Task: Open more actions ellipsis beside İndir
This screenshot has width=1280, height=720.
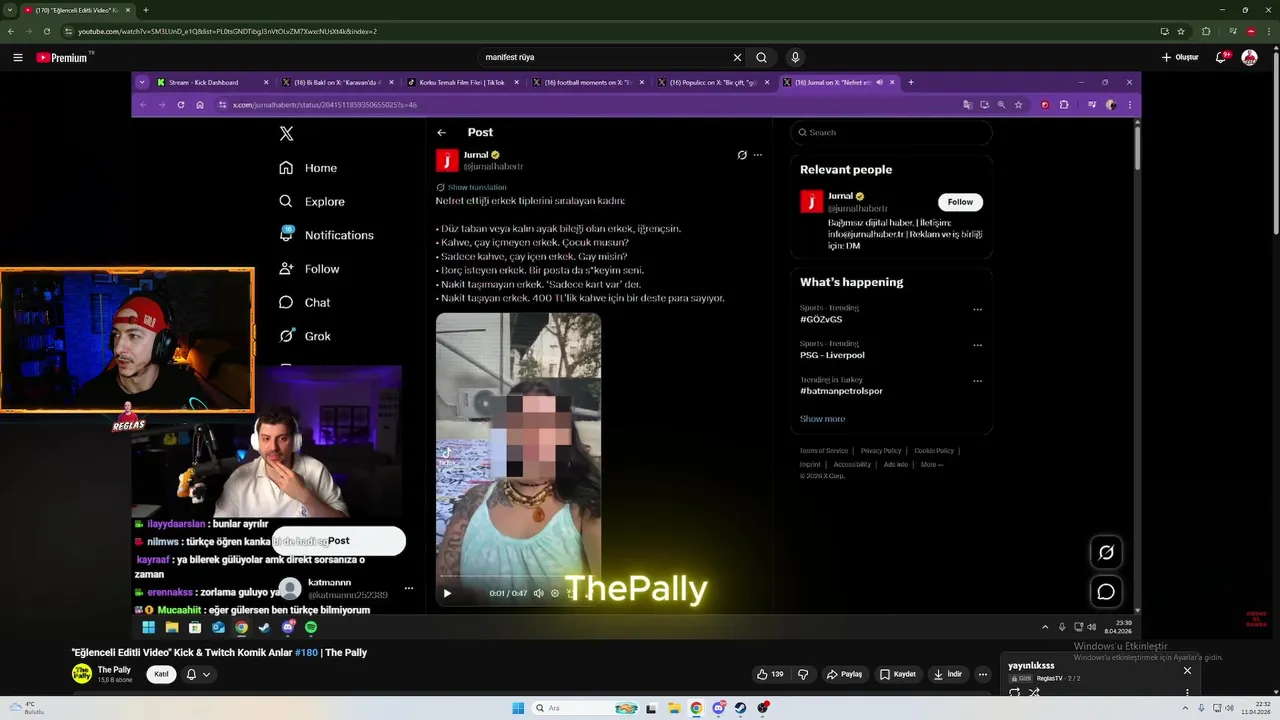Action: click(x=983, y=674)
